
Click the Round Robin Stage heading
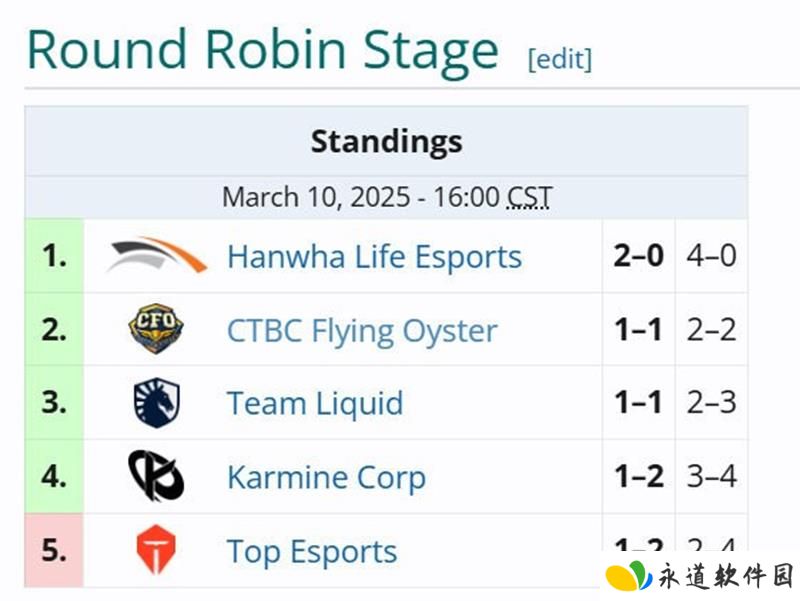click(262, 50)
